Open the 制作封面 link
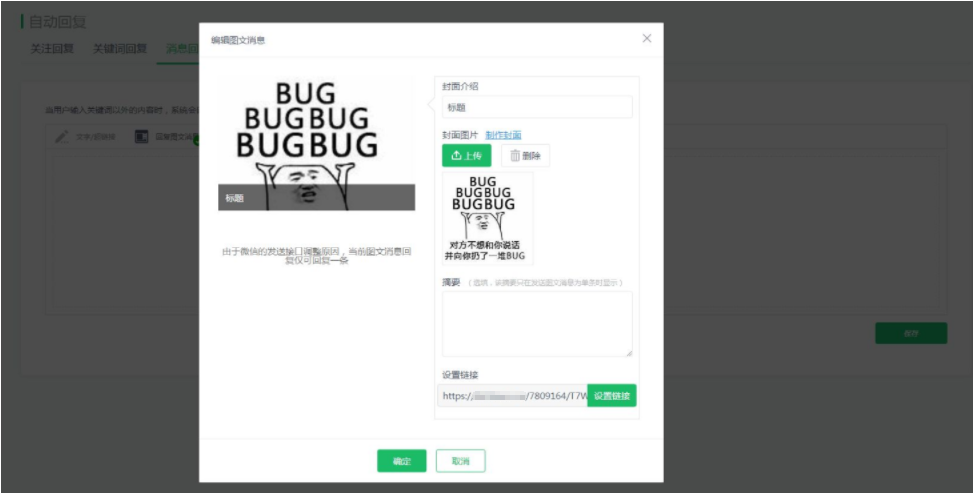 [x=503, y=135]
